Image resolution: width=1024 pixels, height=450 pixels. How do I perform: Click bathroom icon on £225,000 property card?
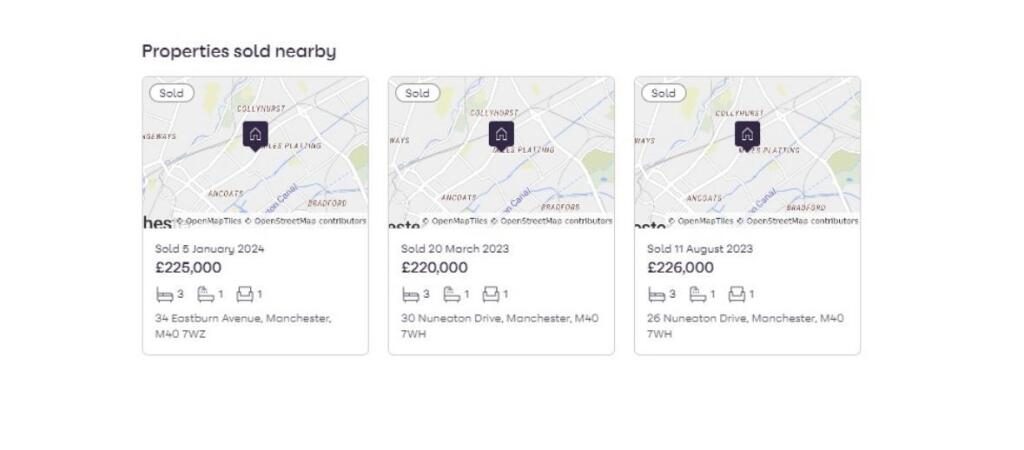(205, 295)
